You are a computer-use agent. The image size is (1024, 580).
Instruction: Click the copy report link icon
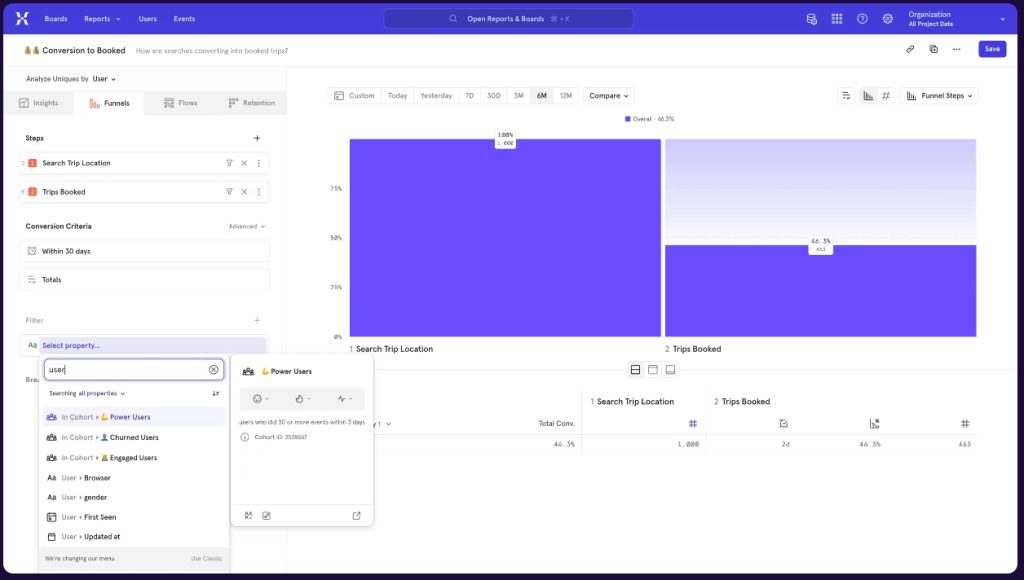click(910, 49)
